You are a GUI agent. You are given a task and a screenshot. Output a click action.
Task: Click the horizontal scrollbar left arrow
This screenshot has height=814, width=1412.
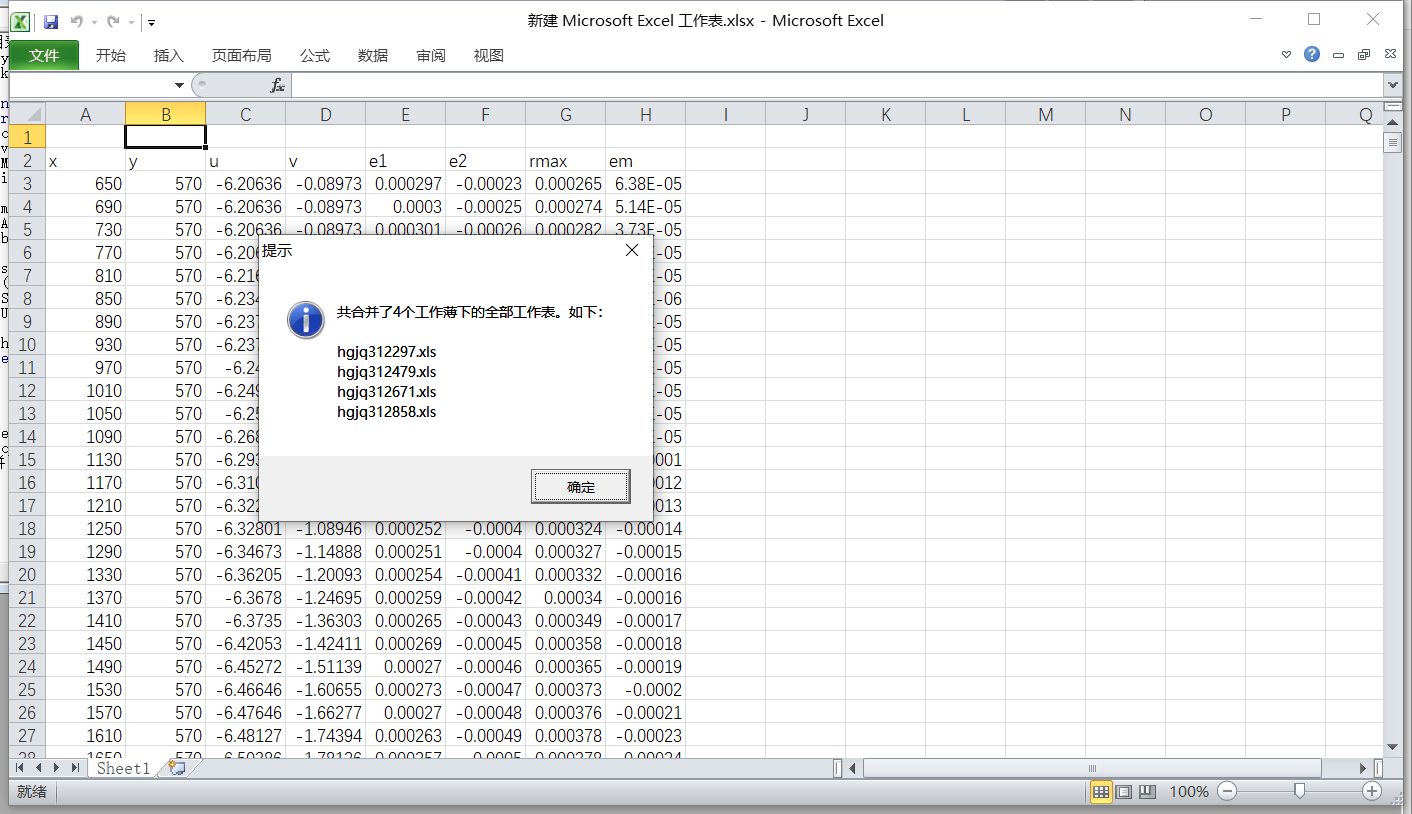854,768
